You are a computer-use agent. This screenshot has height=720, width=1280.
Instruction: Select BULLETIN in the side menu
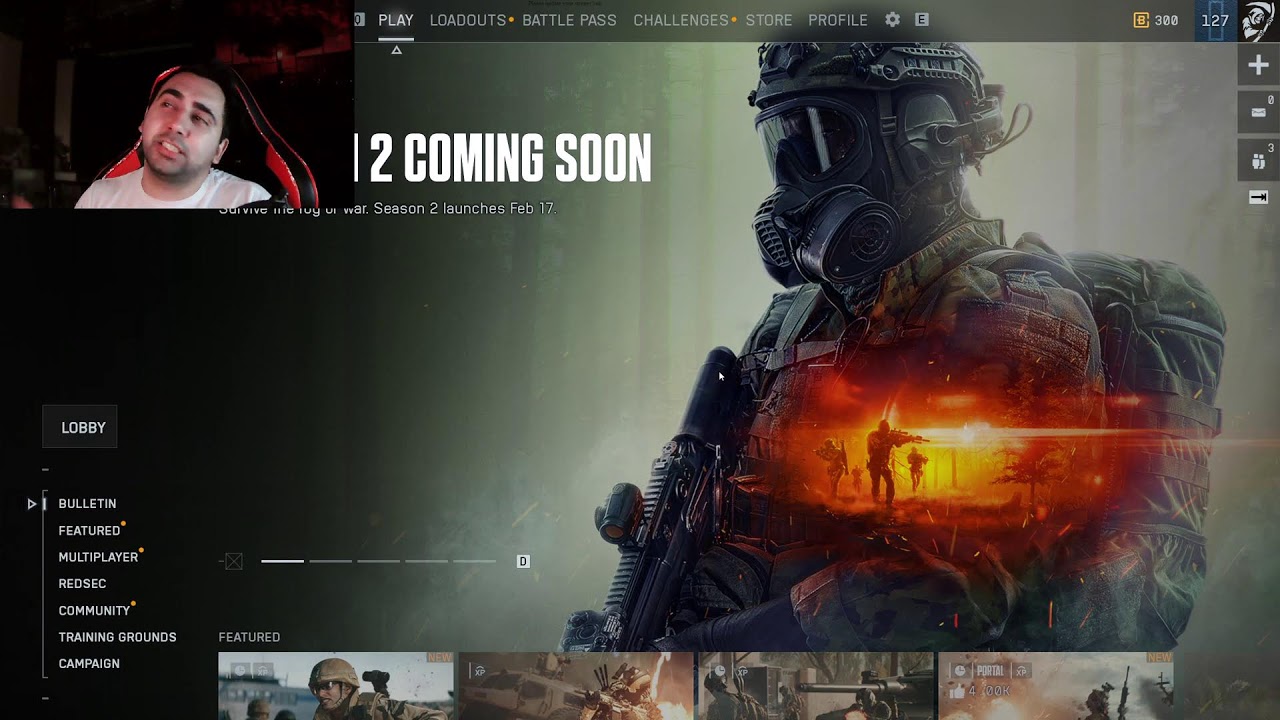pos(87,504)
